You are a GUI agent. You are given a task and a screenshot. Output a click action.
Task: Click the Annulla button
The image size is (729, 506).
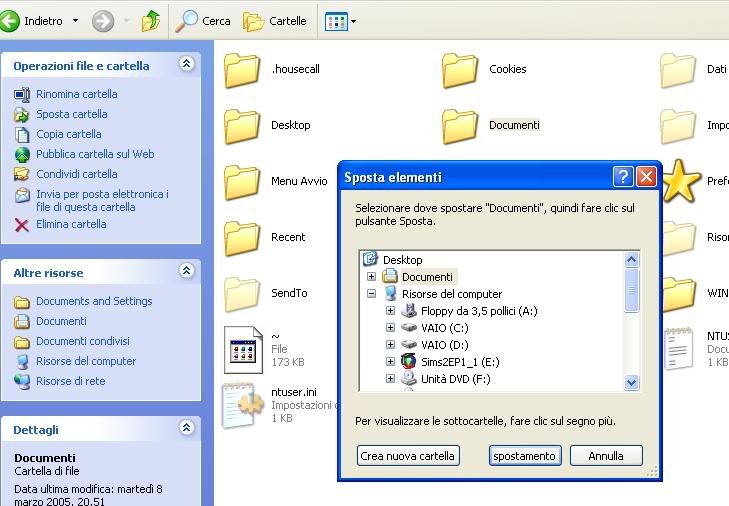pos(606,456)
